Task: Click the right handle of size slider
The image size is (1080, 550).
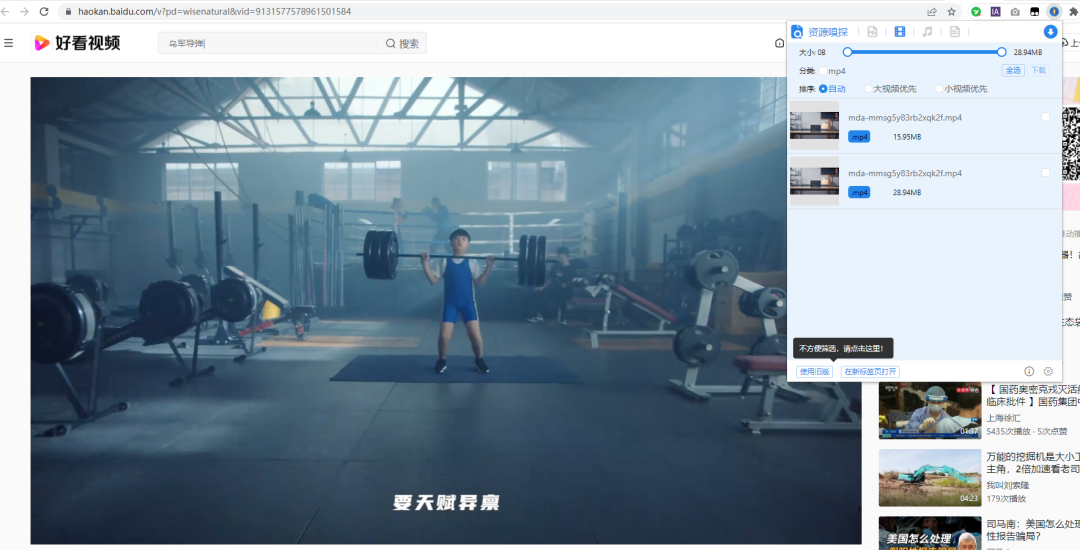Action: click(x=1001, y=52)
